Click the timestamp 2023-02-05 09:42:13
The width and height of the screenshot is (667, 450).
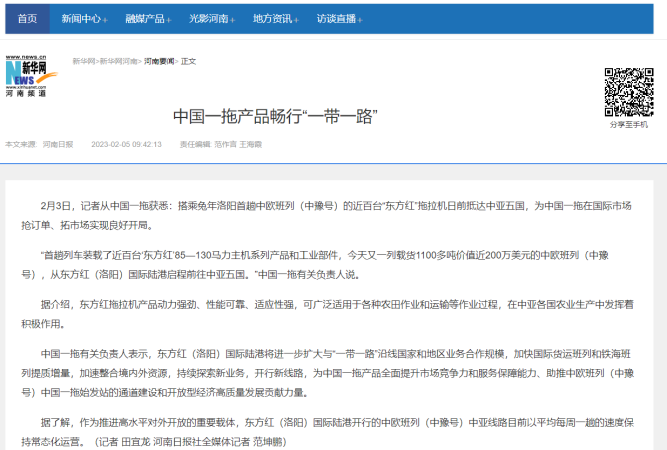(x=126, y=145)
